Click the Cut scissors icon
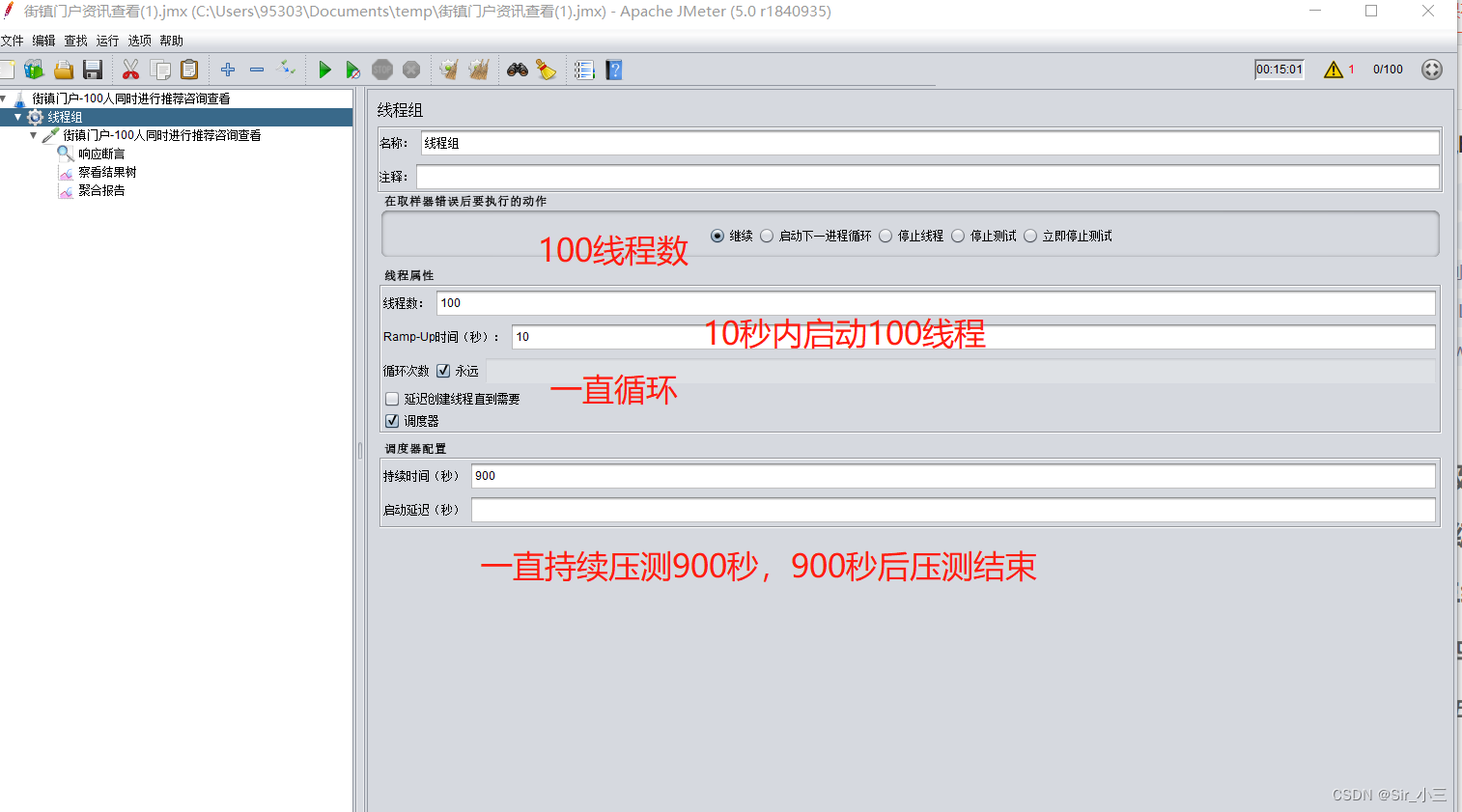Image resolution: width=1462 pixels, height=812 pixels. 130,70
